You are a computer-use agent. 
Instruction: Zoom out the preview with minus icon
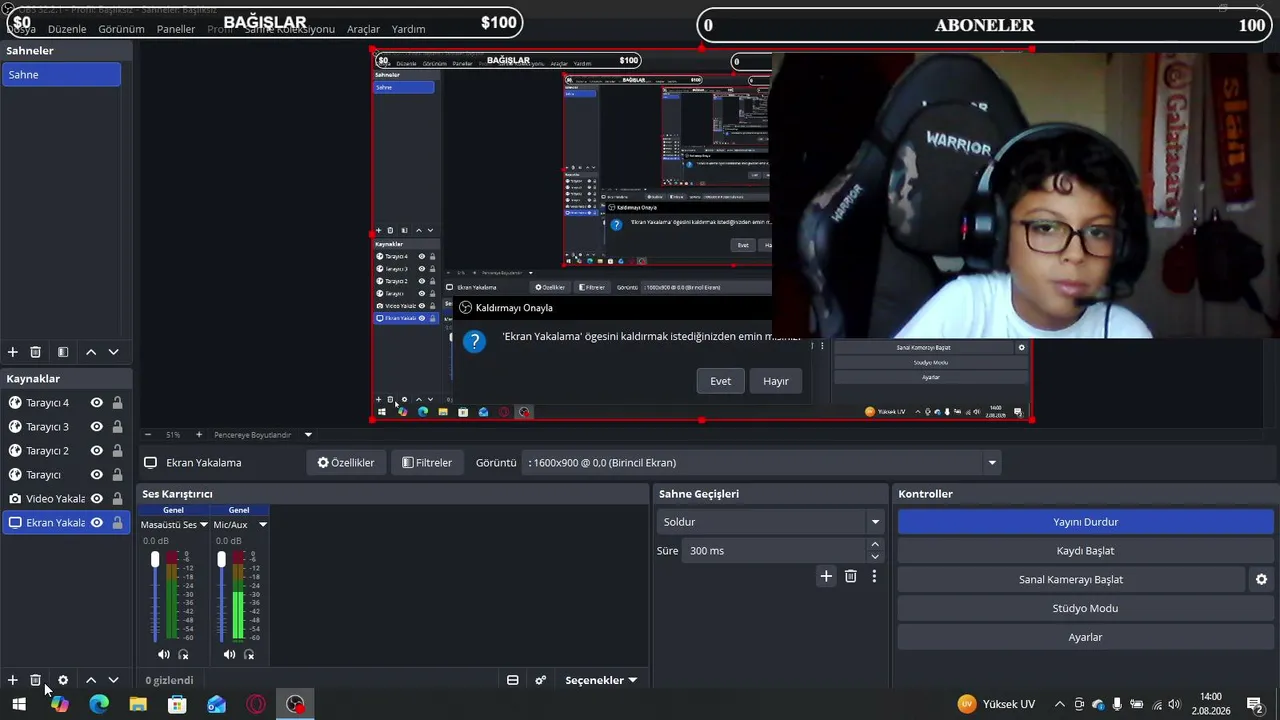tap(148, 435)
